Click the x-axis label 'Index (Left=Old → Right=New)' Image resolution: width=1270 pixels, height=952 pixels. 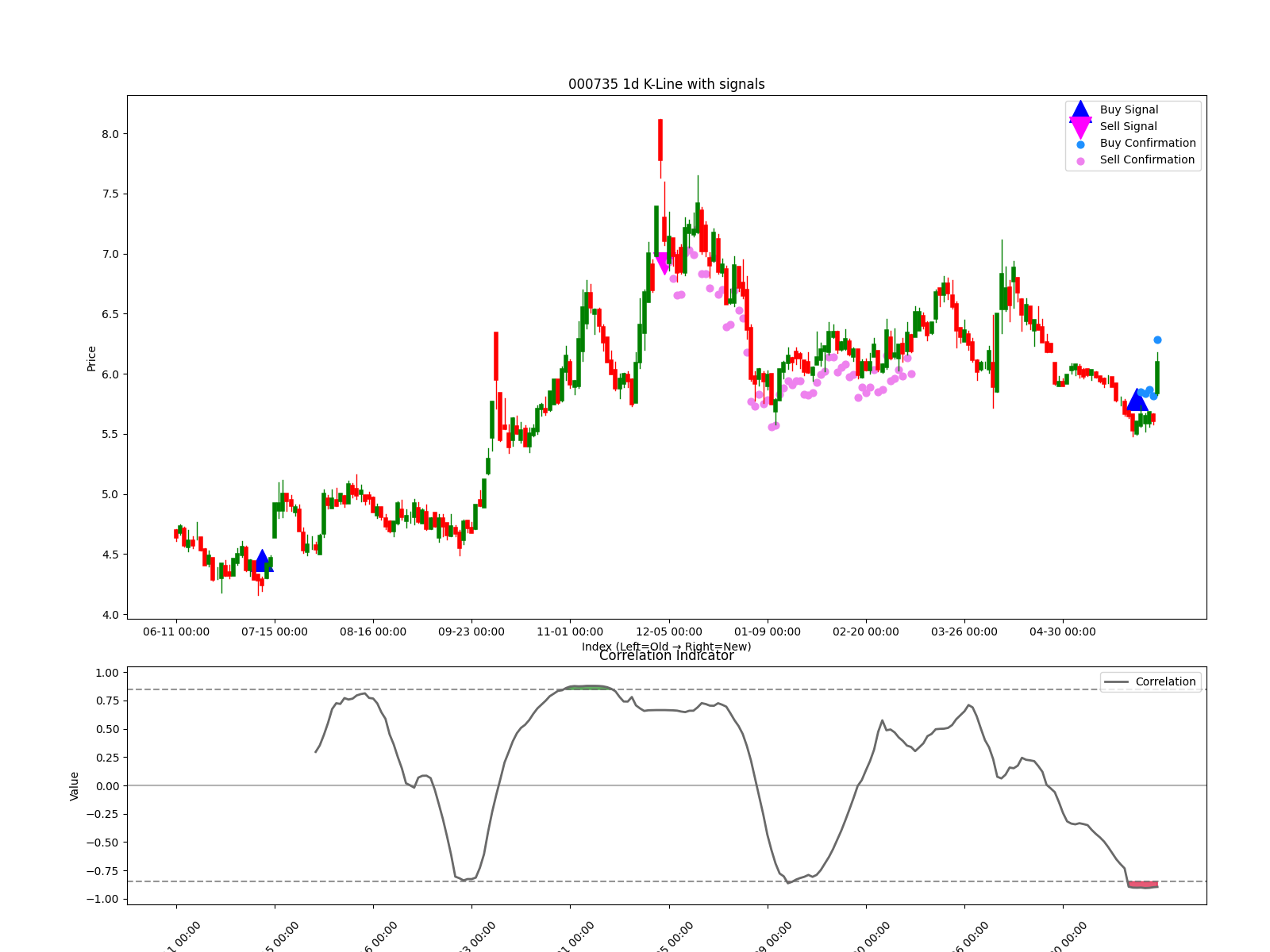point(666,647)
